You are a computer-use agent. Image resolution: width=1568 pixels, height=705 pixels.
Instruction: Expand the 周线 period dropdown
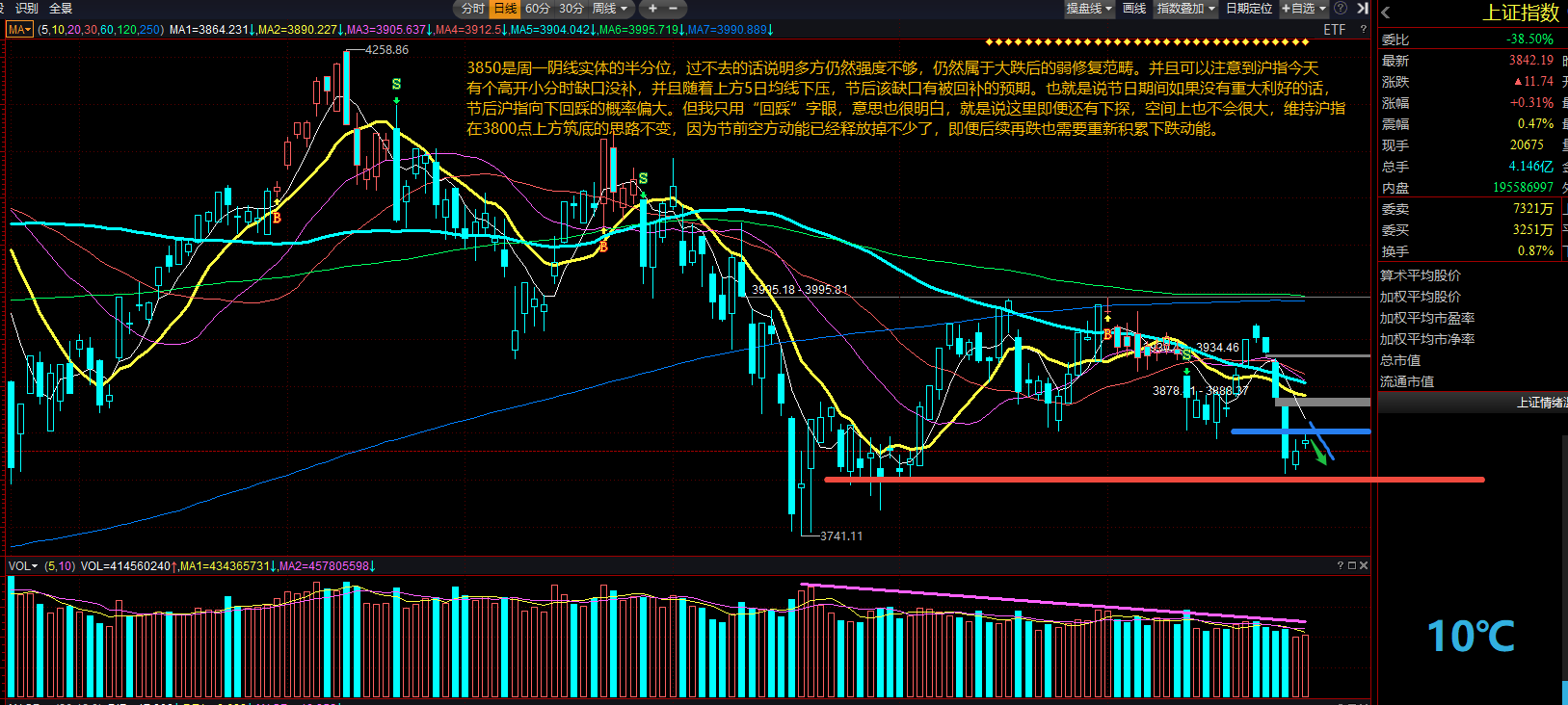click(610, 8)
